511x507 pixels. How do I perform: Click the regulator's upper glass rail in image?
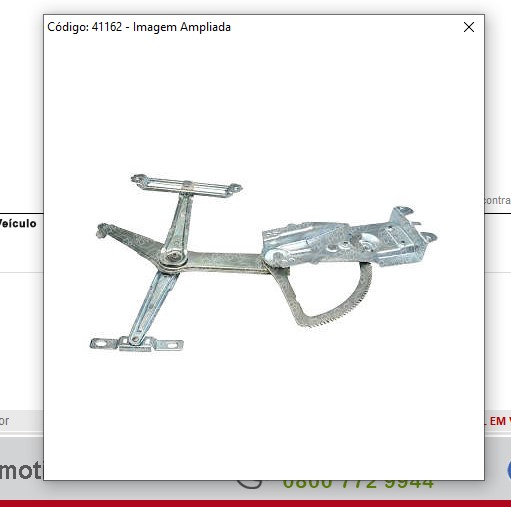(x=187, y=185)
